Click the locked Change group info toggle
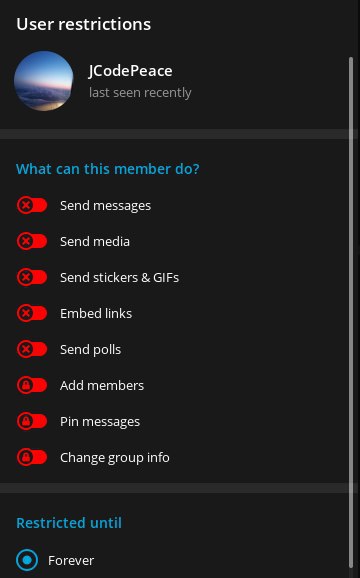Viewport: 360px width, 578px height. [32, 457]
